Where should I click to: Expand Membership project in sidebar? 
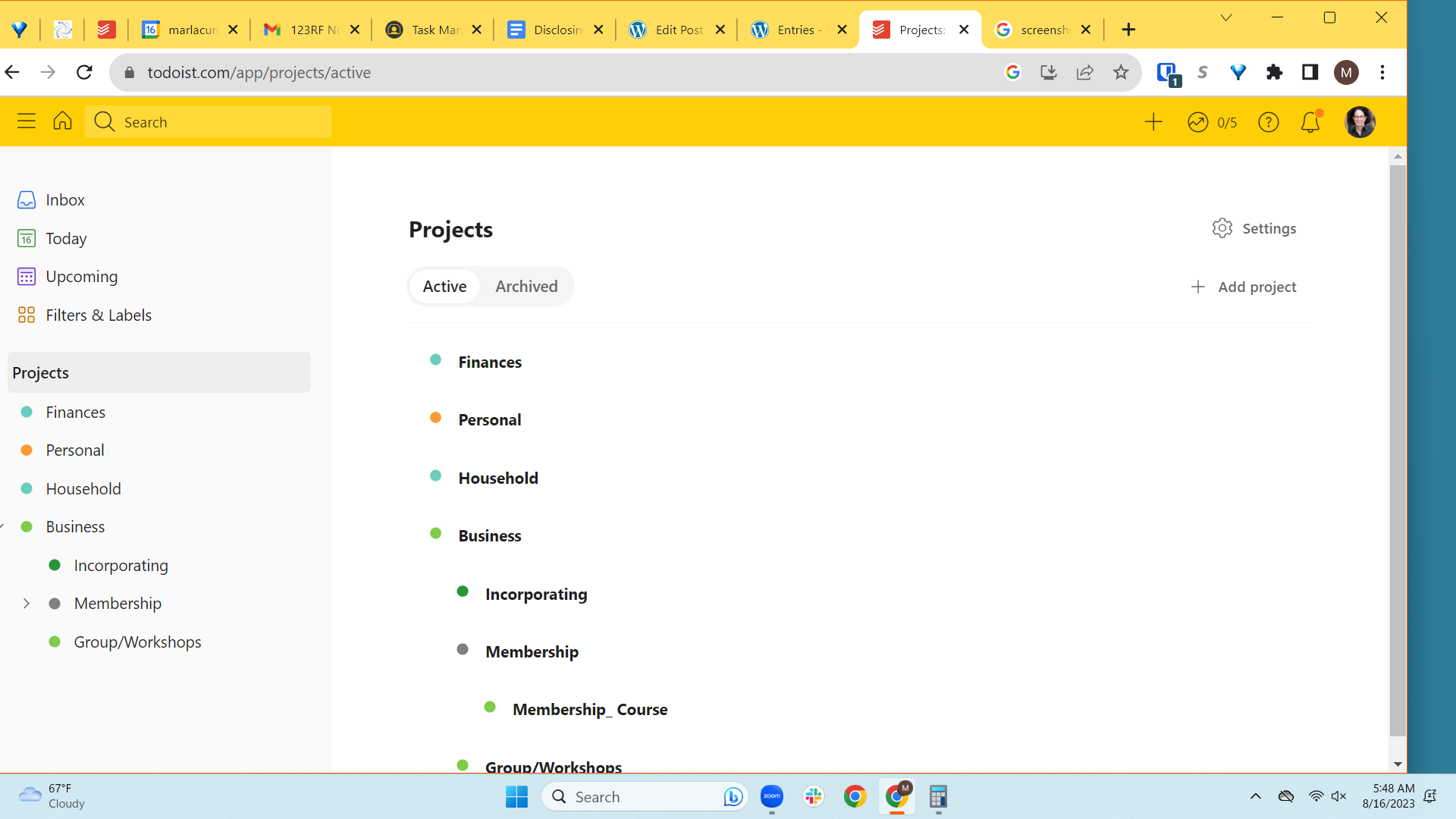(x=27, y=604)
